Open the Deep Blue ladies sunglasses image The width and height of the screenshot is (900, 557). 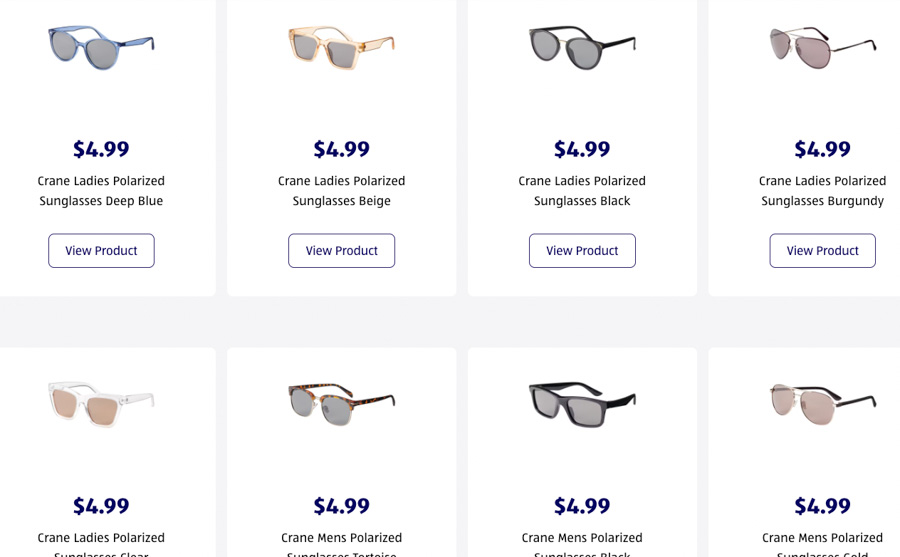[x=101, y=47]
